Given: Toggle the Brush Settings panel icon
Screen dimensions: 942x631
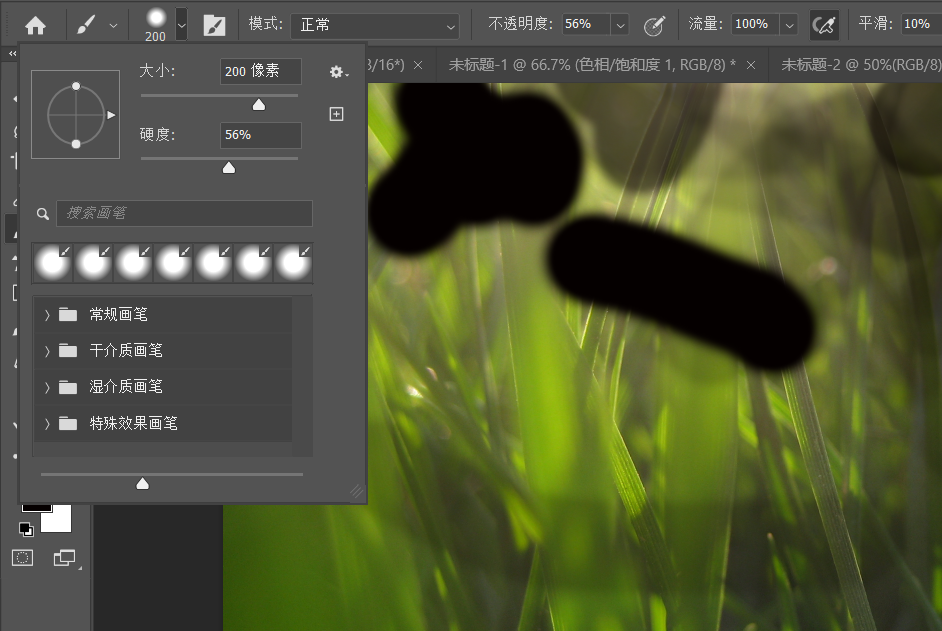Looking at the screenshot, I should 214,25.
